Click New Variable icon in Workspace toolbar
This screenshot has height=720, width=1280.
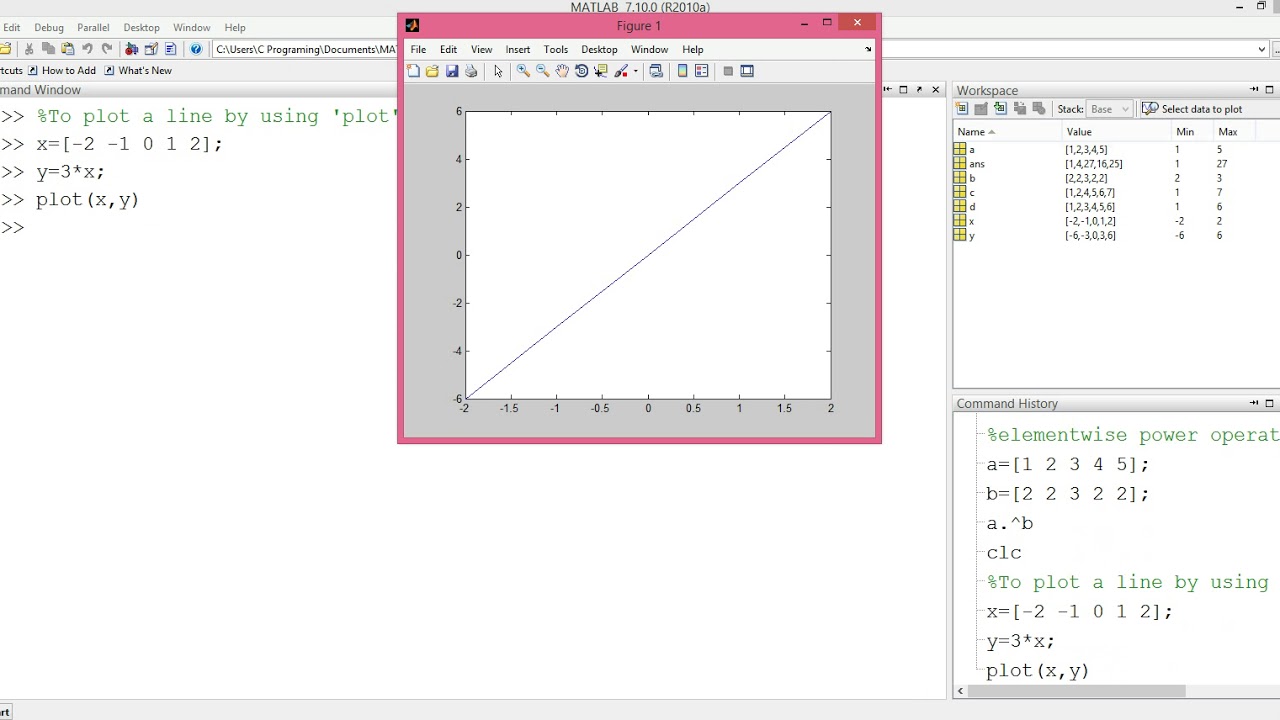(x=962, y=109)
